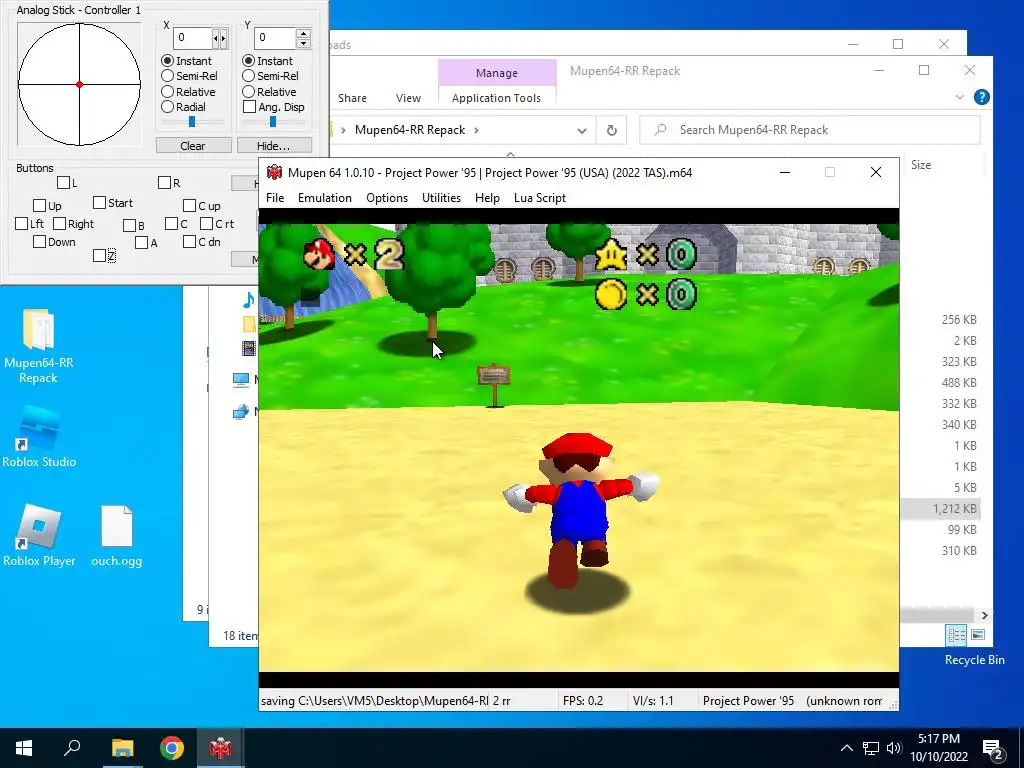Open the View ribbon tab
The height and width of the screenshot is (768, 1024).
[x=408, y=98]
